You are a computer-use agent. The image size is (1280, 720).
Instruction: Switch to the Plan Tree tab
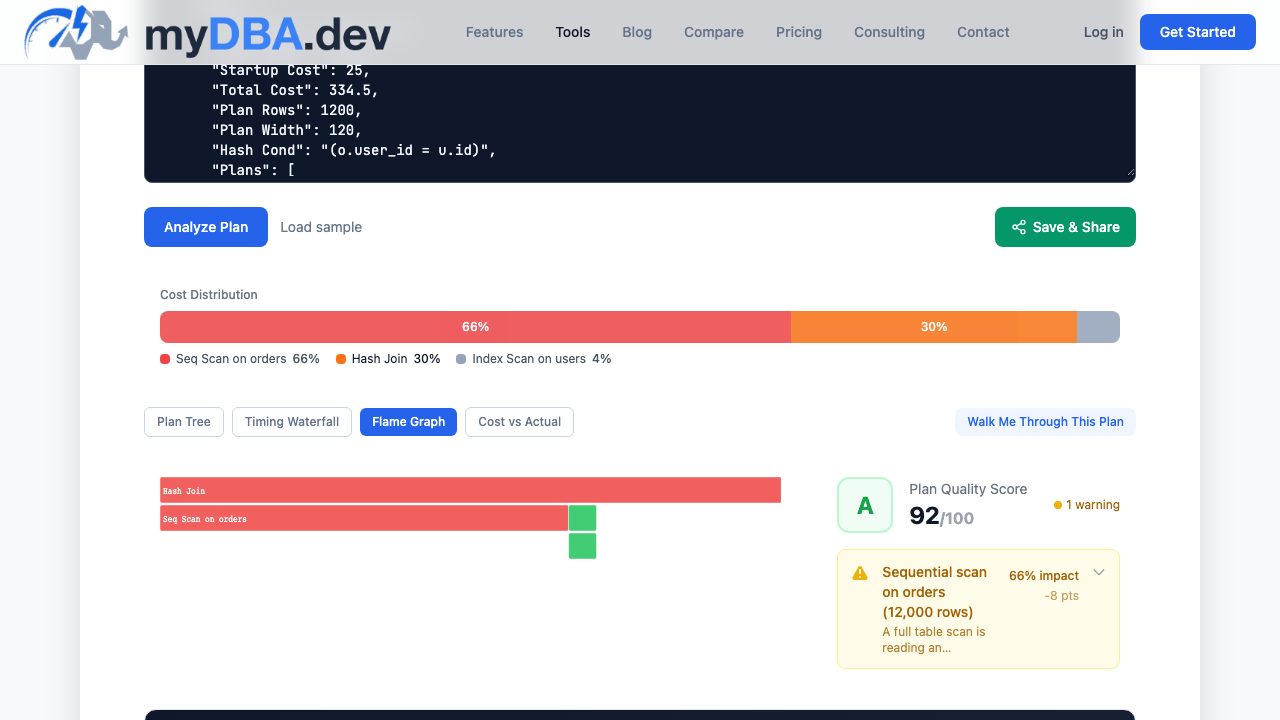184,422
